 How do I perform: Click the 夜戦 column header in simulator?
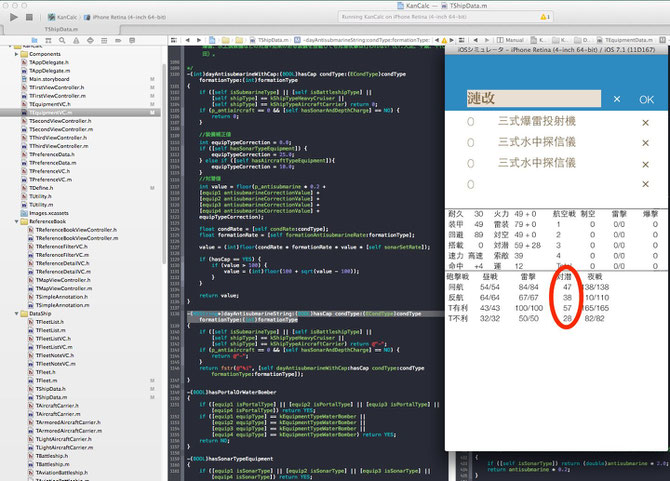594,277
